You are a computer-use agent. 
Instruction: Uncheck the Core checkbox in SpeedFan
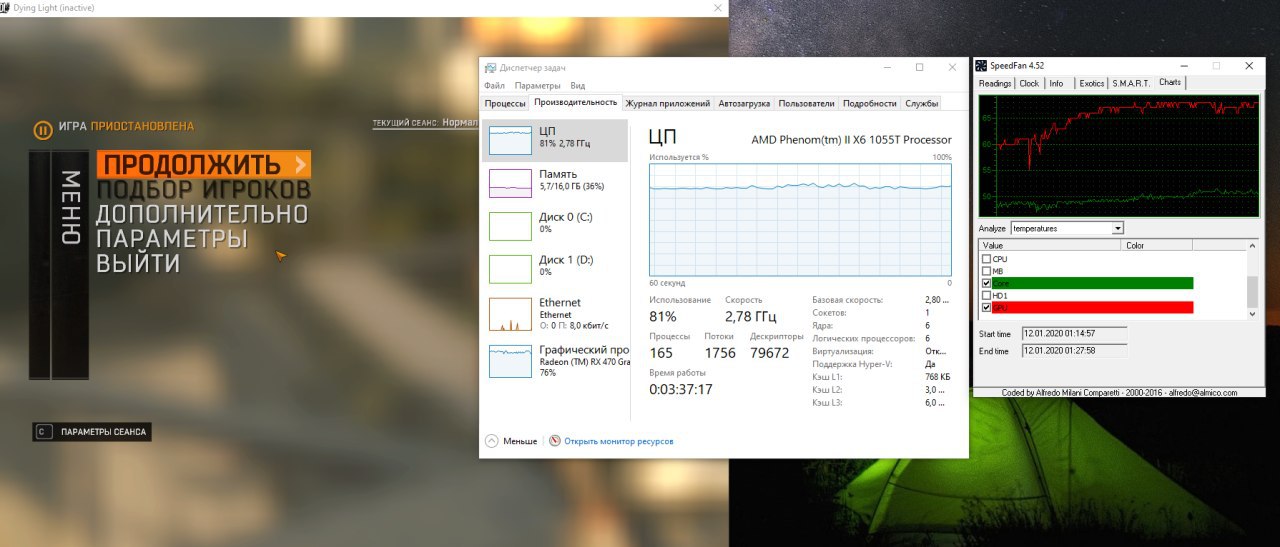click(x=987, y=283)
